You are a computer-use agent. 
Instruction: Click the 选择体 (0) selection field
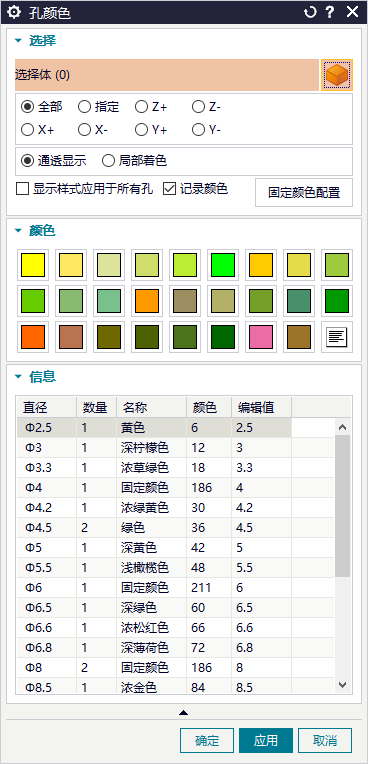pos(167,75)
